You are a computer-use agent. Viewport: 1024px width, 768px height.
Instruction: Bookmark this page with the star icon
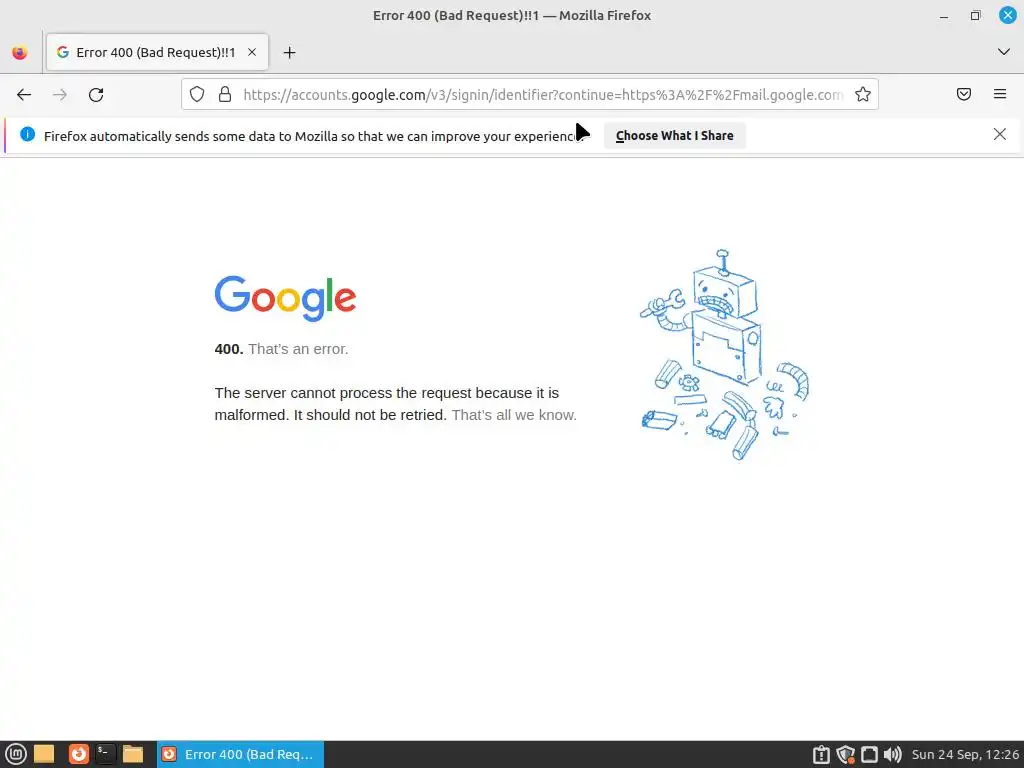tap(863, 94)
